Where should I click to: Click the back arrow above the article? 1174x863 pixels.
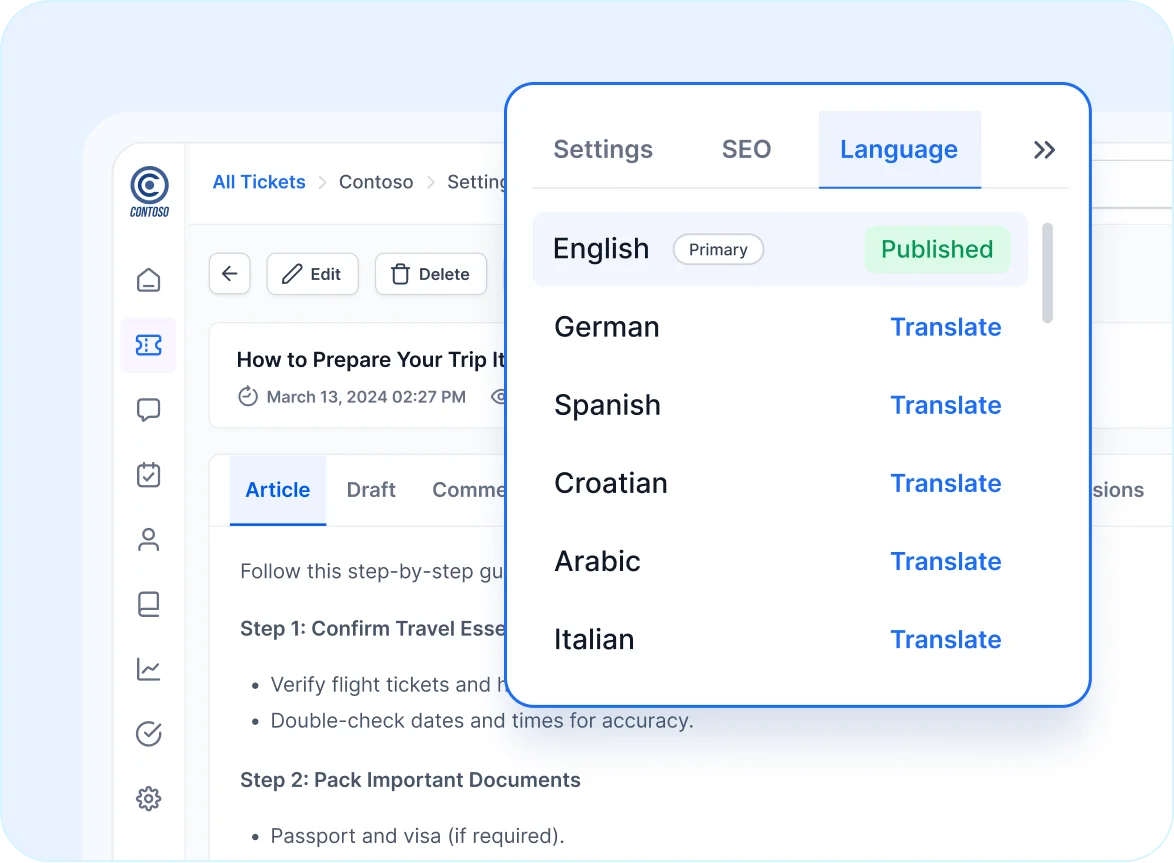coord(229,273)
